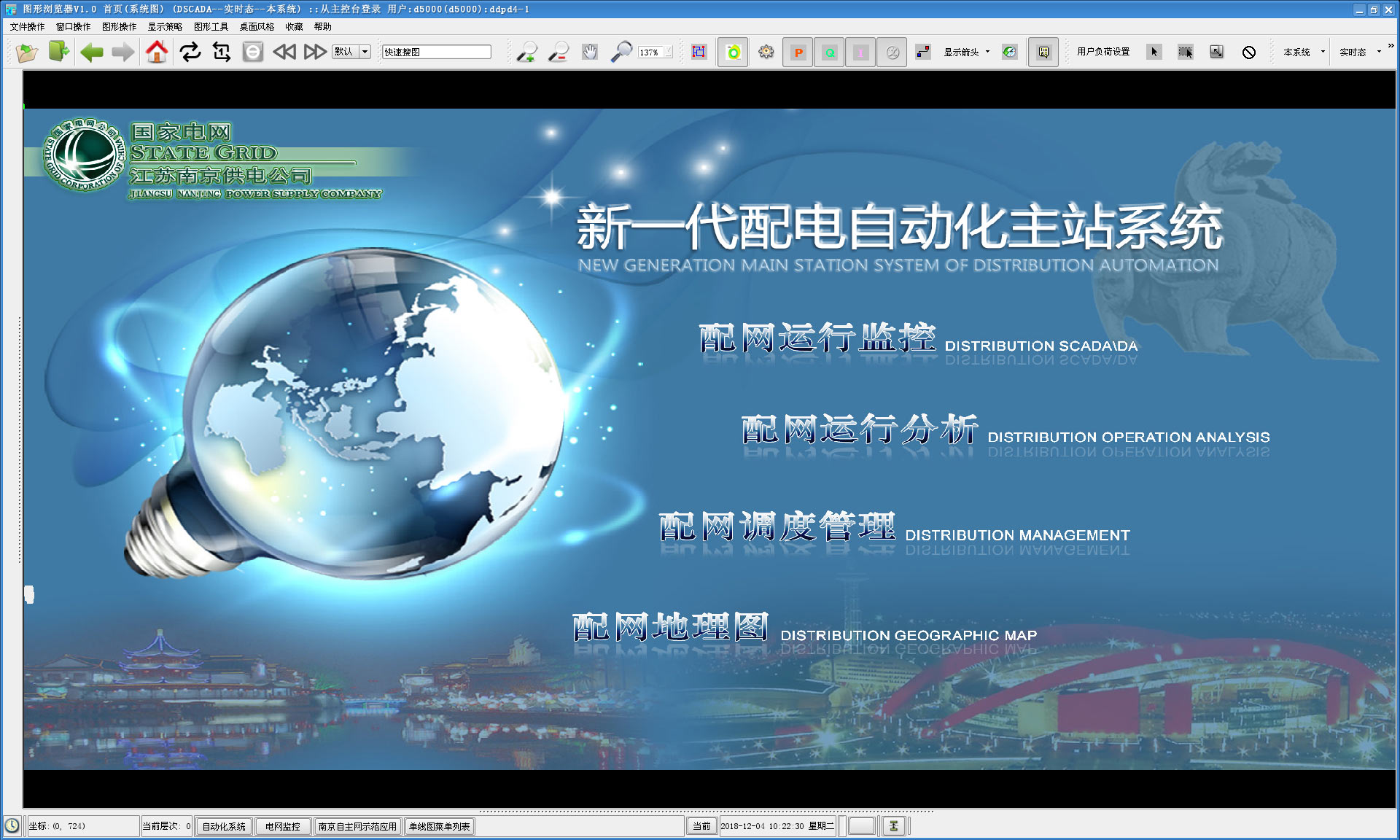This screenshot has height=840, width=1400.
Task: Click the fast-forward double-right arrow icon
Action: pyautogui.click(x=315, y=52)
